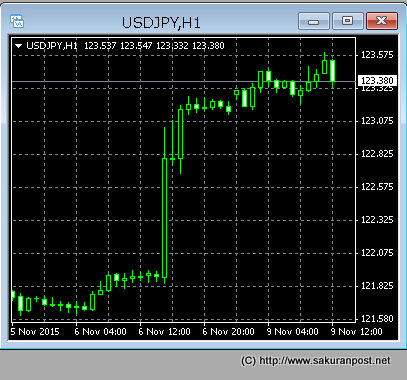Screen dimensions: 407x380
Task: Click the last white candle on the right
Action: point(332,71)
